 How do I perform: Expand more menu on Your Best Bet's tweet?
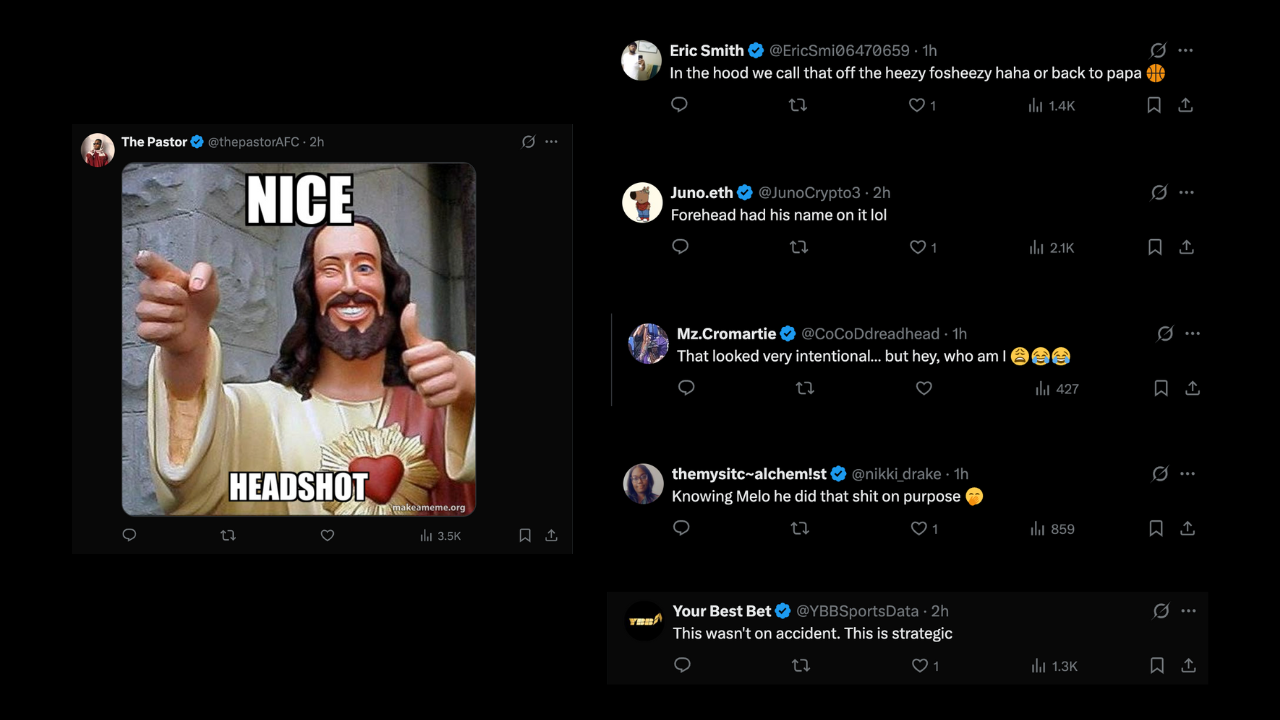click(x=1188, y=611)
